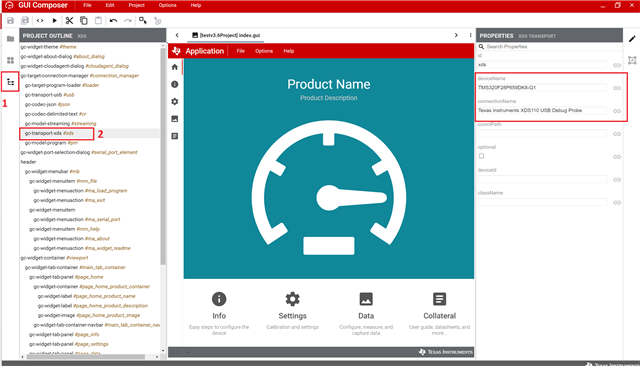The width and height of the screenshot is (640, 366).
Task: Select gc-widget-theme #theme outline item
Action: click(49, 47)
